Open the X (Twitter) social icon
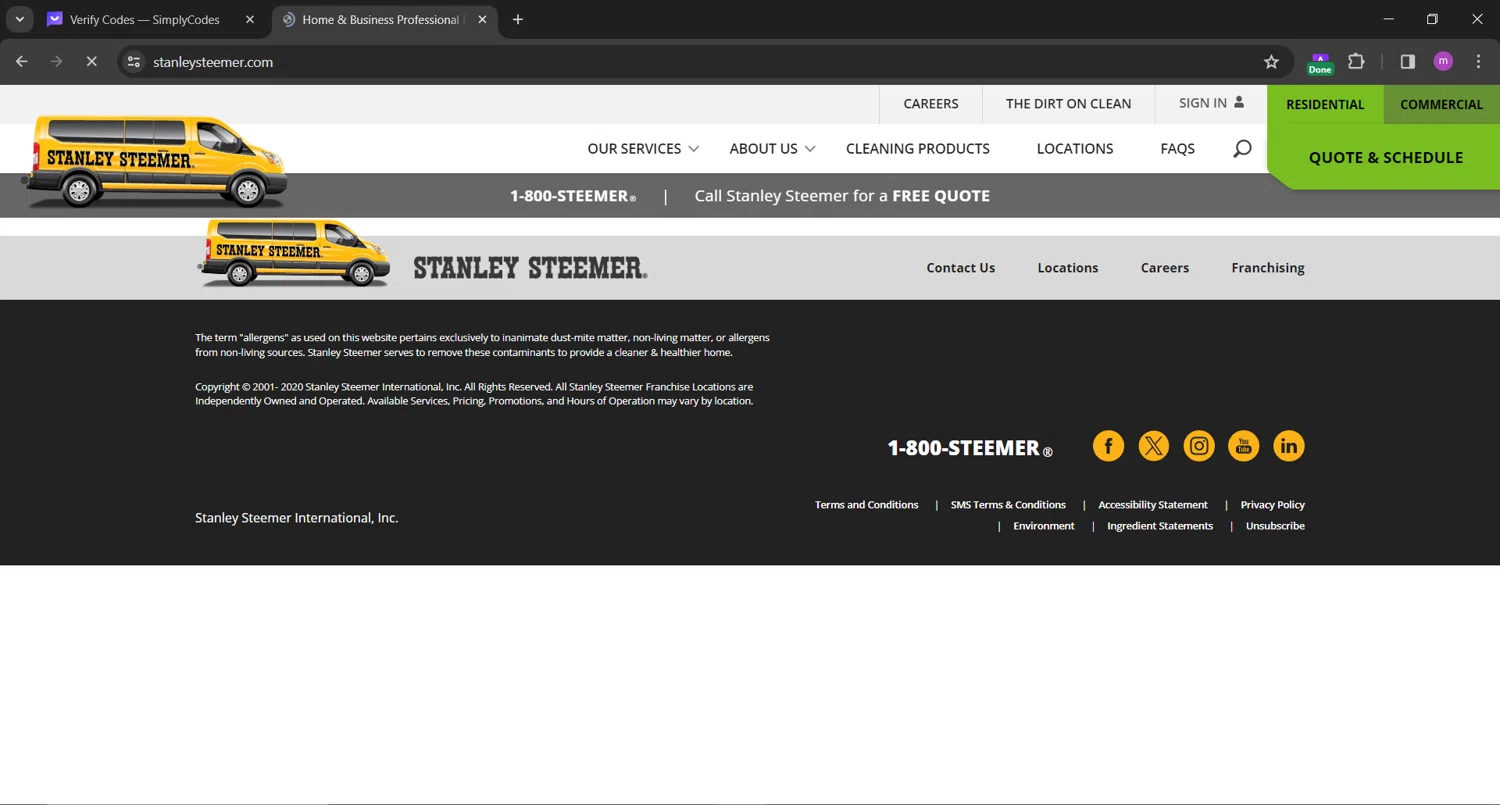The width and height of the screenshot is (1500, 805). [x=1153, y=446]
